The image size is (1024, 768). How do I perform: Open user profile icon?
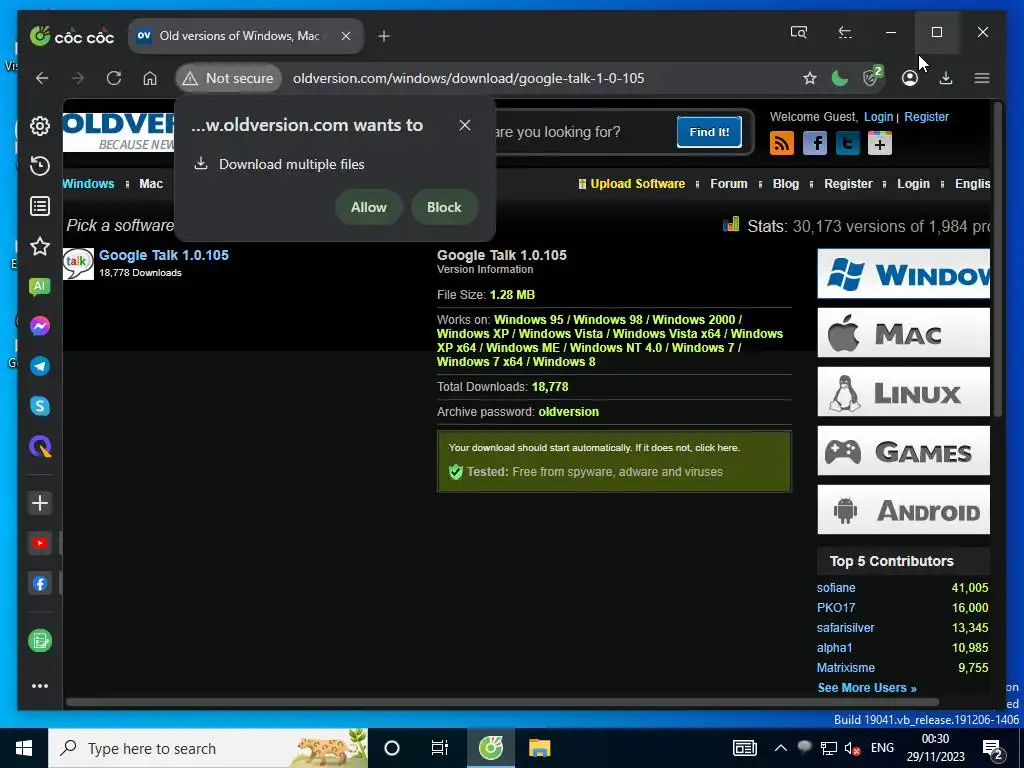pos(910,78)
